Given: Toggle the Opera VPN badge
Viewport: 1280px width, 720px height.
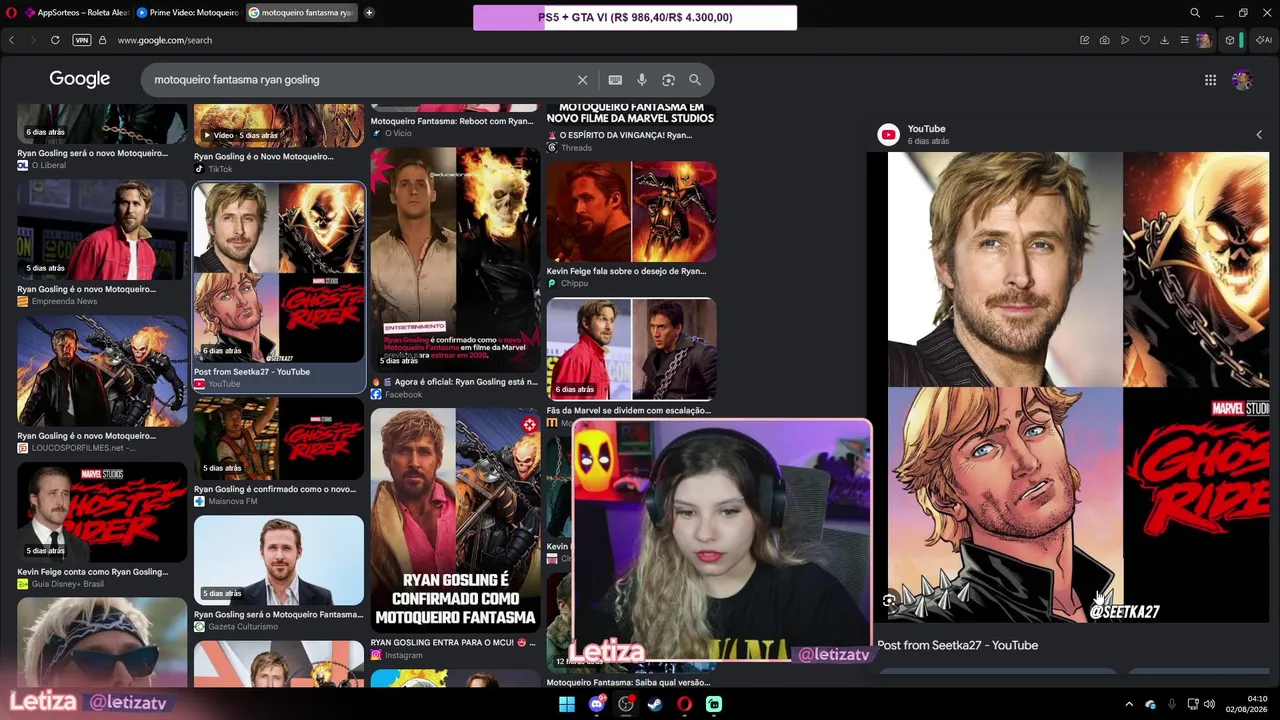Looking at the screenshot, I should tap(82, 40).
